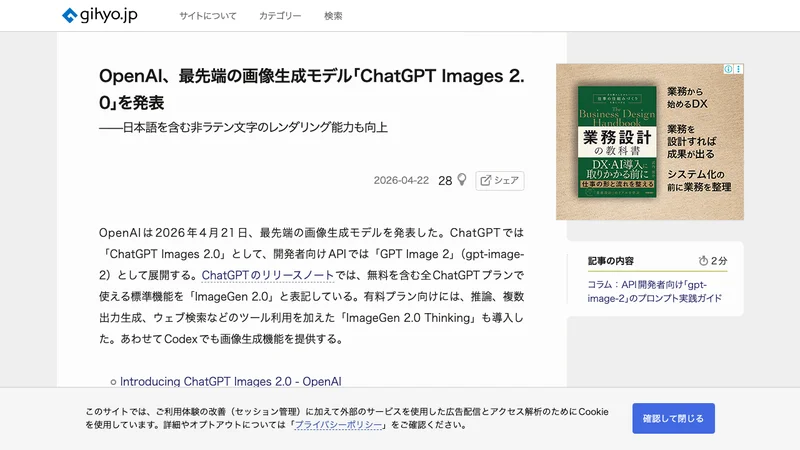
Task: Open the カテゴリー menu
Action: pyautogui.click(x=280, y=16)
